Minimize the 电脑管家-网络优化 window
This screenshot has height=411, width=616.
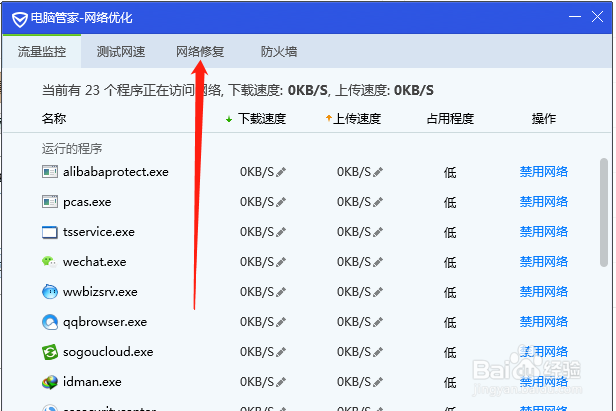coord(575,17)
